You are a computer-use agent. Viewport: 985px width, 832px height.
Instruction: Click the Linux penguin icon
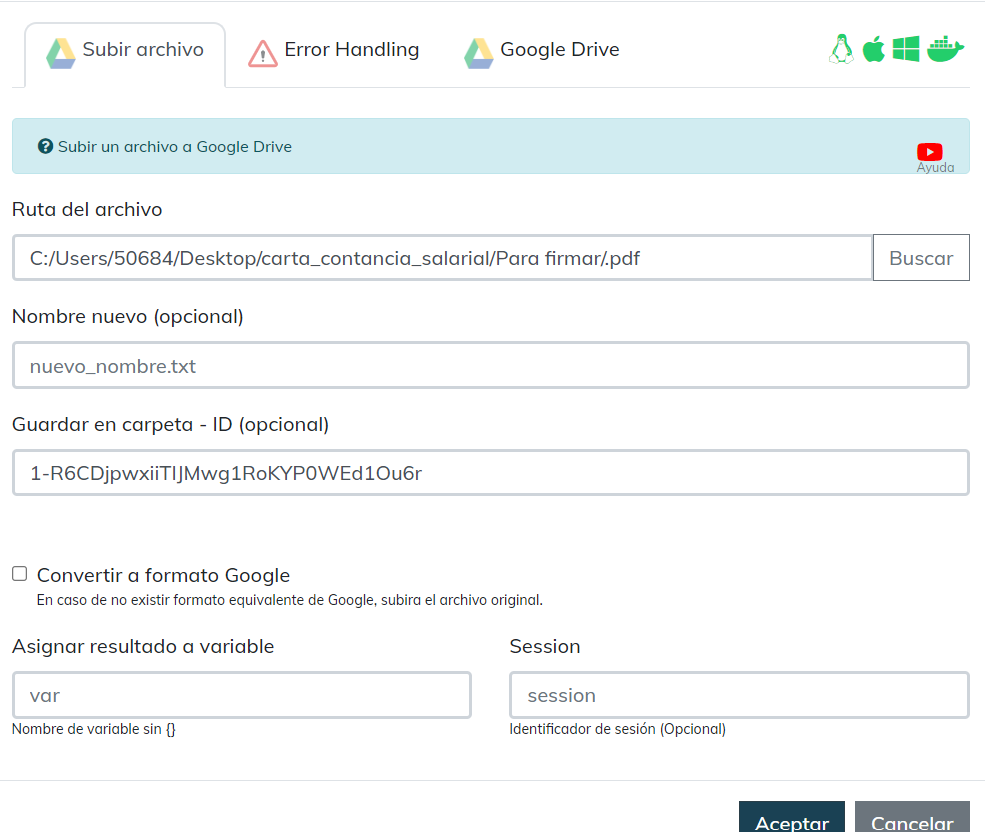click(842, 49)
